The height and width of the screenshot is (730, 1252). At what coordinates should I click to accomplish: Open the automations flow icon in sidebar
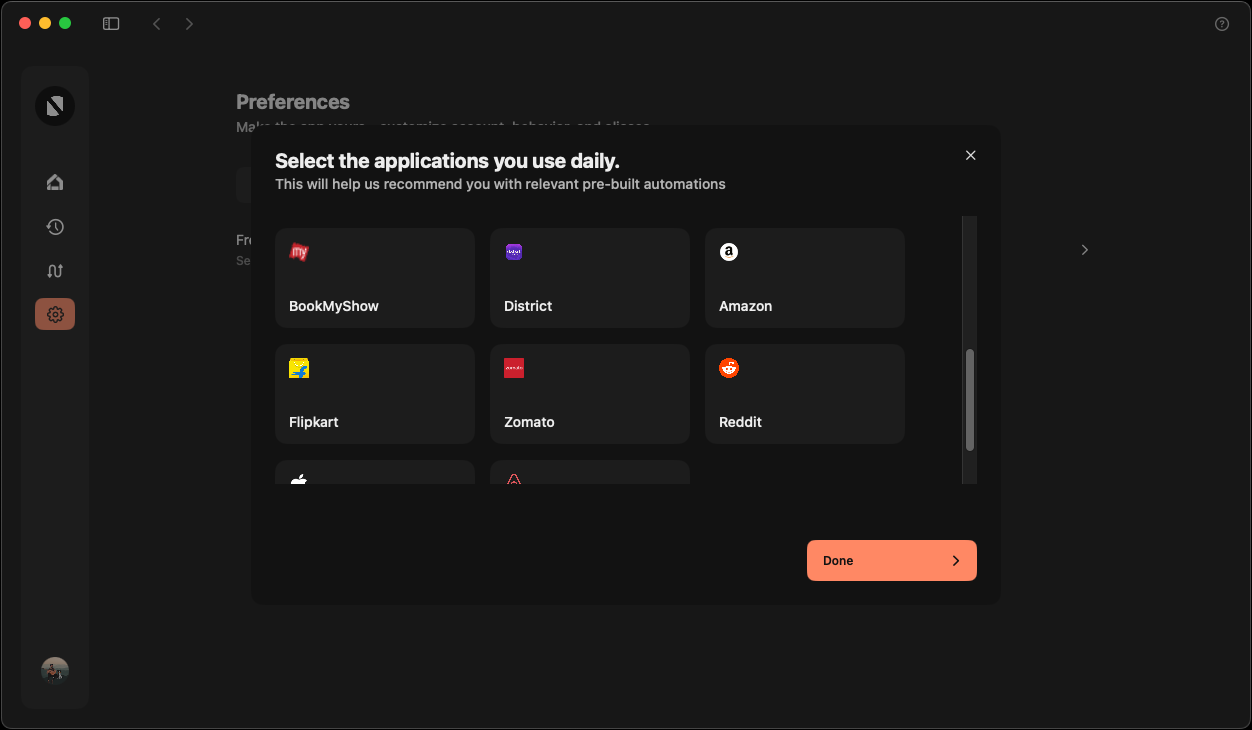click(55, 271)
